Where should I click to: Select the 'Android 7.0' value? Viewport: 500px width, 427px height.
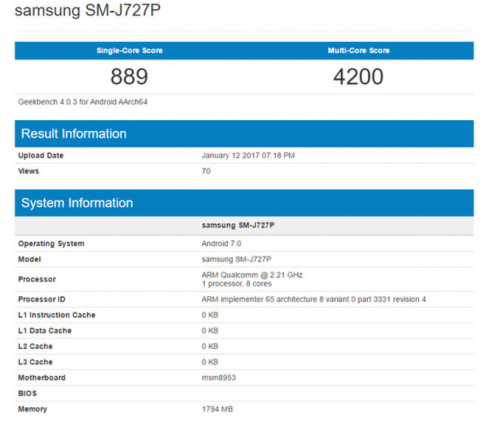[x=221, y=244]
